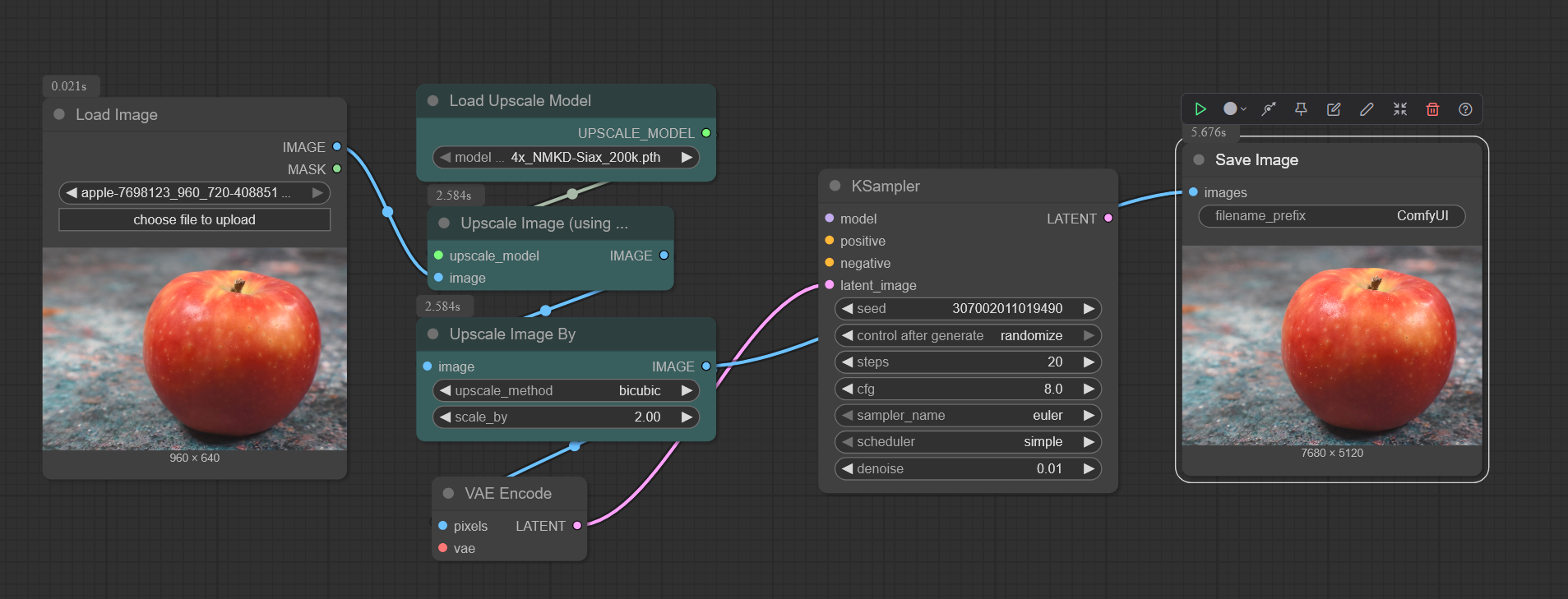Click the 960 × 640 size label

click(194, 458)
